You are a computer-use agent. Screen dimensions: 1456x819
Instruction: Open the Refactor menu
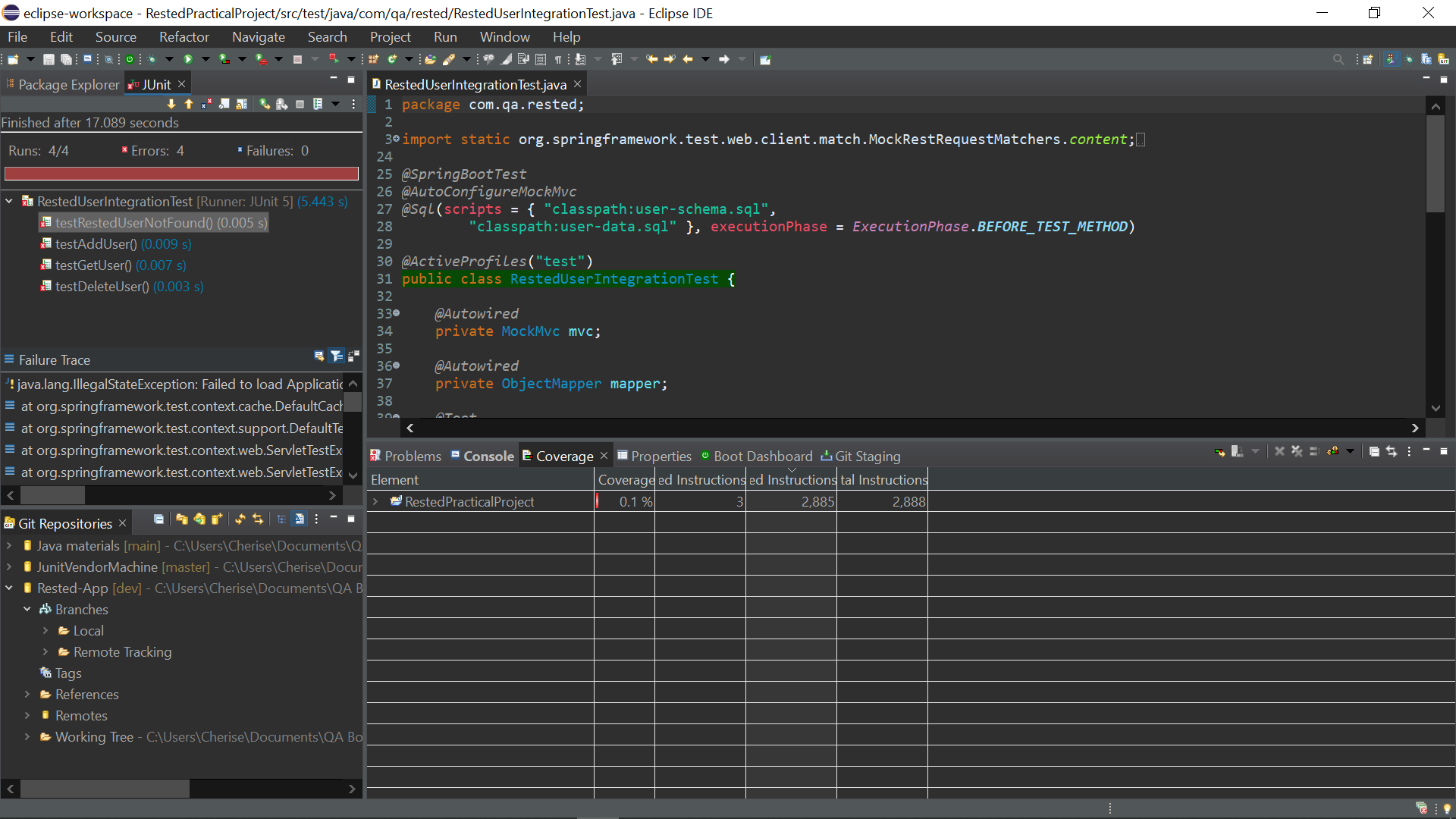[184, 37]
